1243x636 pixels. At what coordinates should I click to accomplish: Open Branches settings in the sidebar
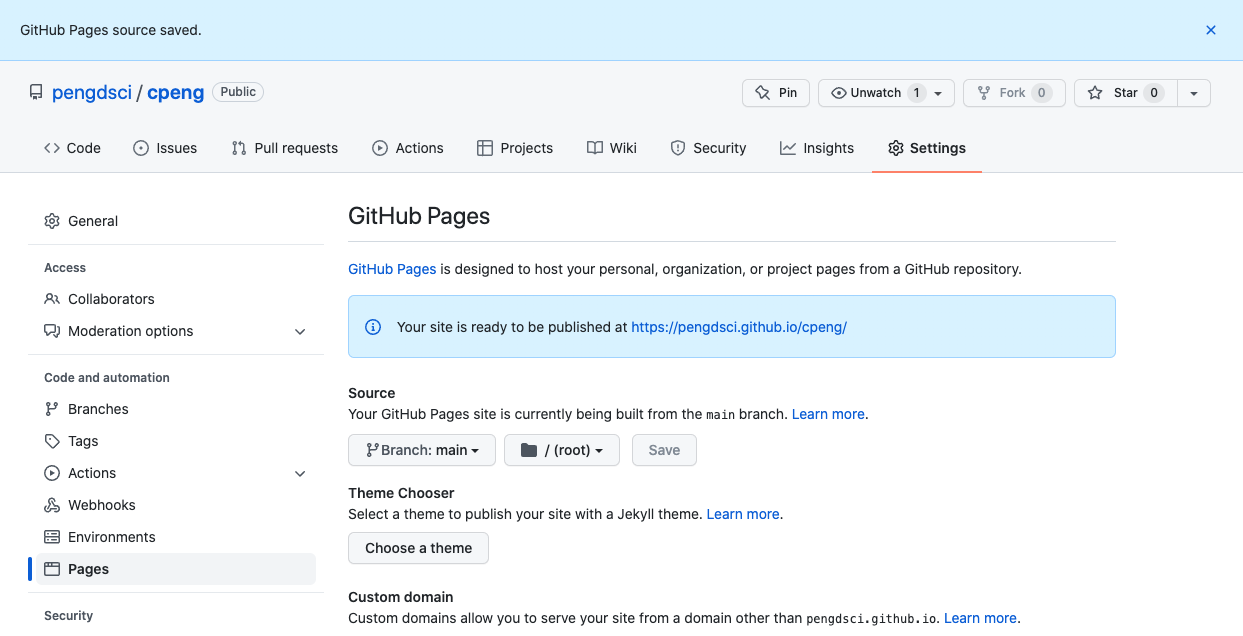click(176, 409)
